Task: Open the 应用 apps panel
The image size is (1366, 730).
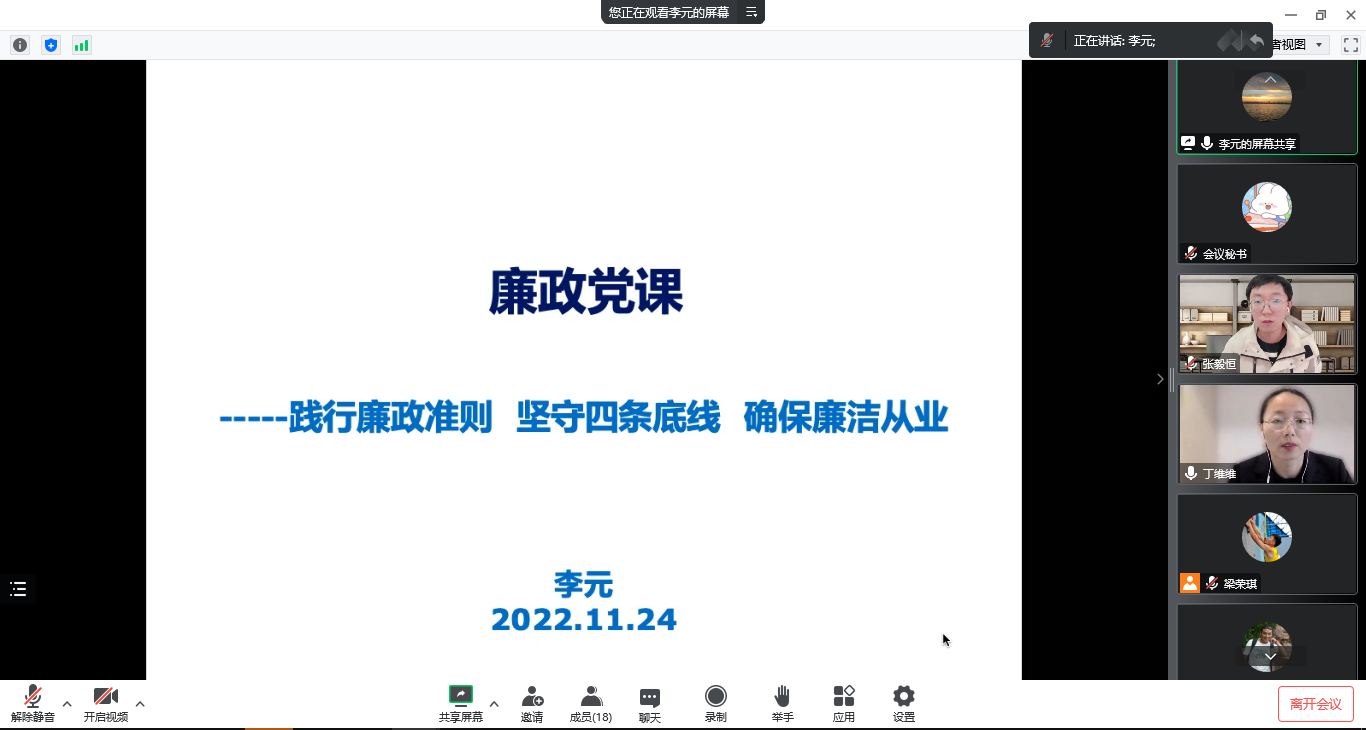Action: pyautogui.click(x=843, y=700)
